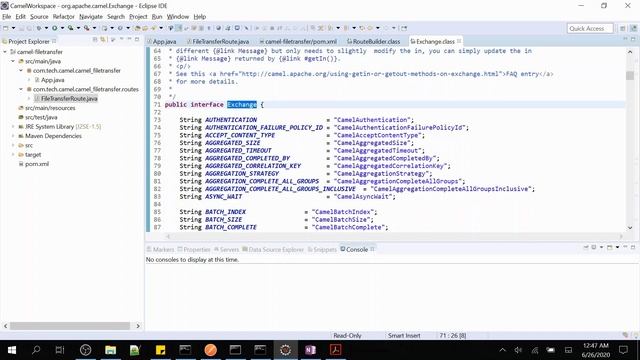The image size is (640, 360).
Task: Open Sticky Notes yellow taskbar icon
Action: click(160, 350)
